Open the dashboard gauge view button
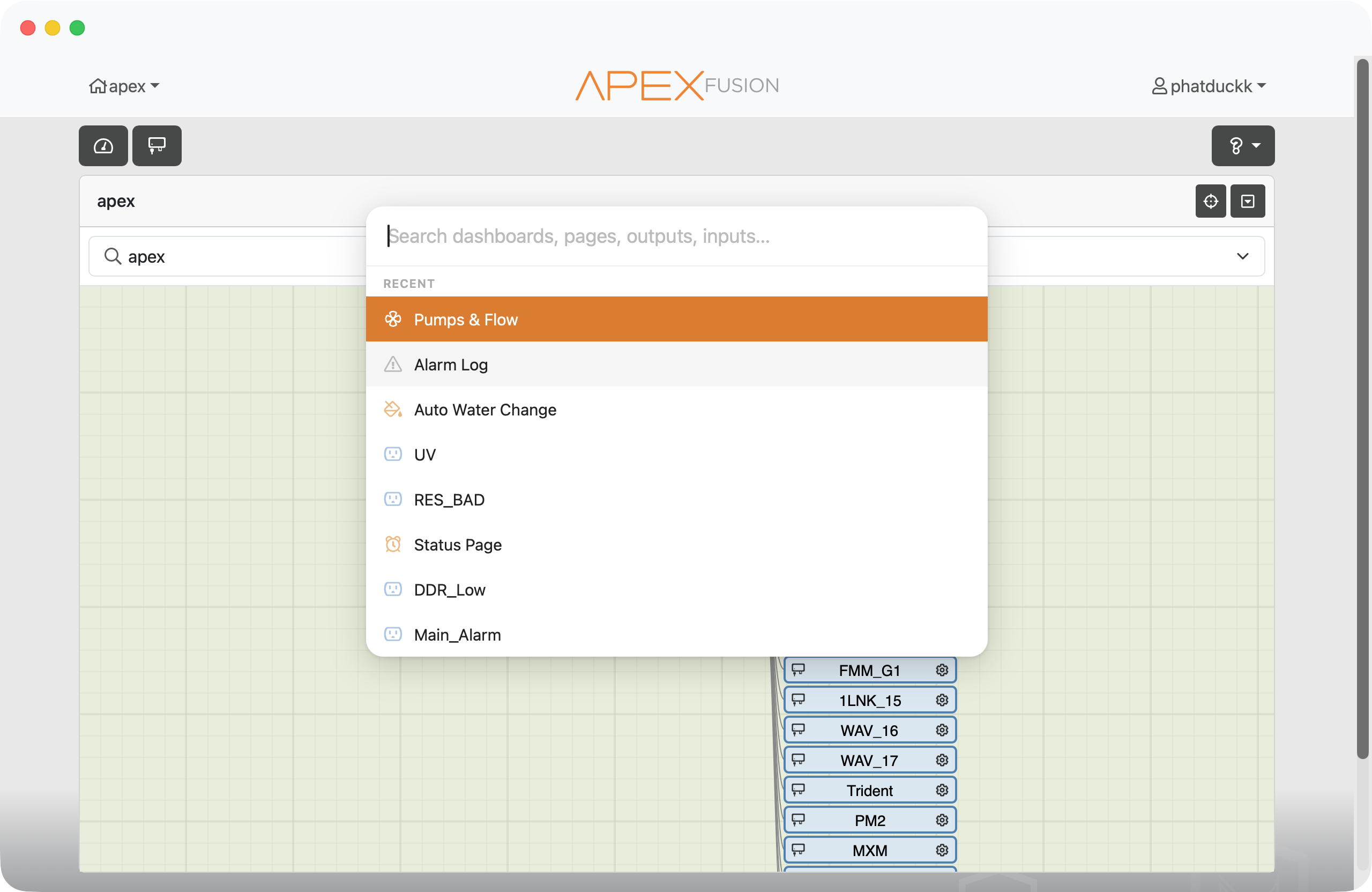The width and height of the screenshot is (1372, 892). (103, 146)
